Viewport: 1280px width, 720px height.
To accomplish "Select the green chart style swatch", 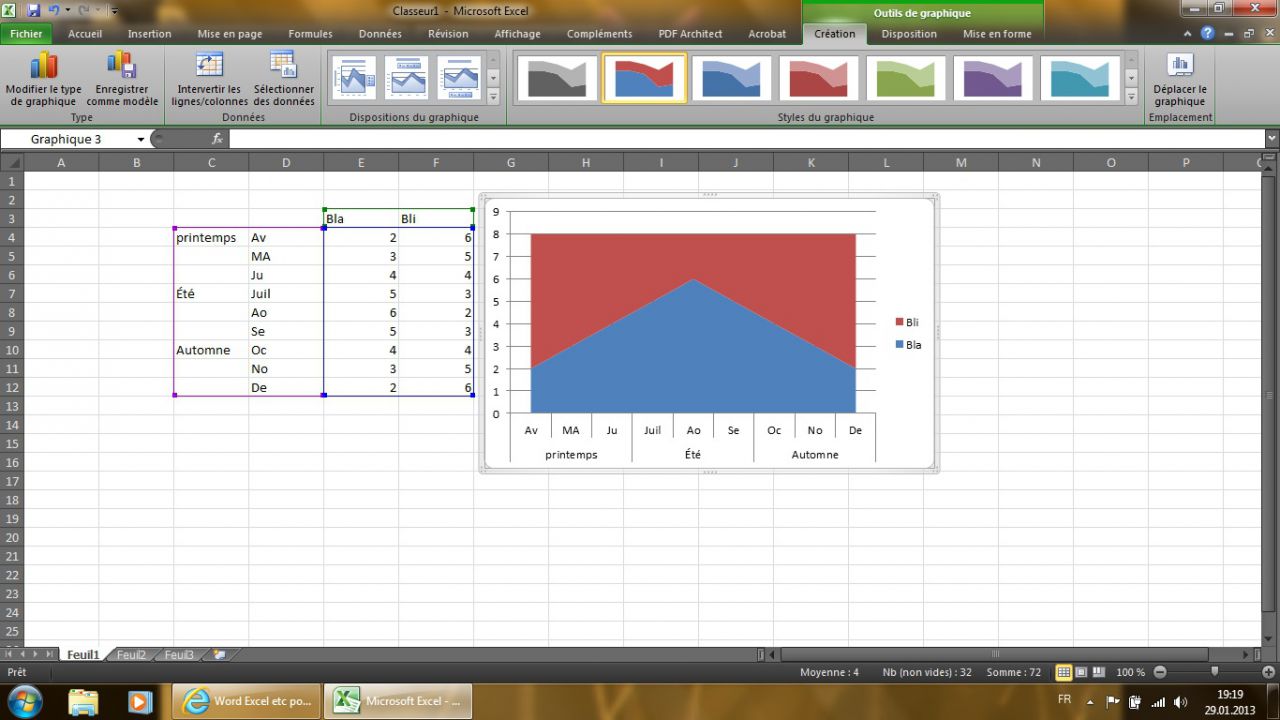I will coord(906,78).
